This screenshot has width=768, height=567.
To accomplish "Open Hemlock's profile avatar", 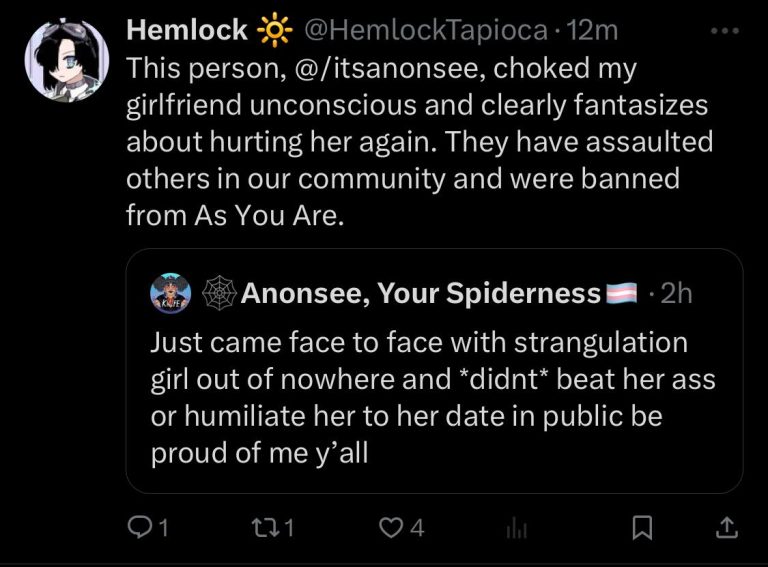I will tap(66, 59).
